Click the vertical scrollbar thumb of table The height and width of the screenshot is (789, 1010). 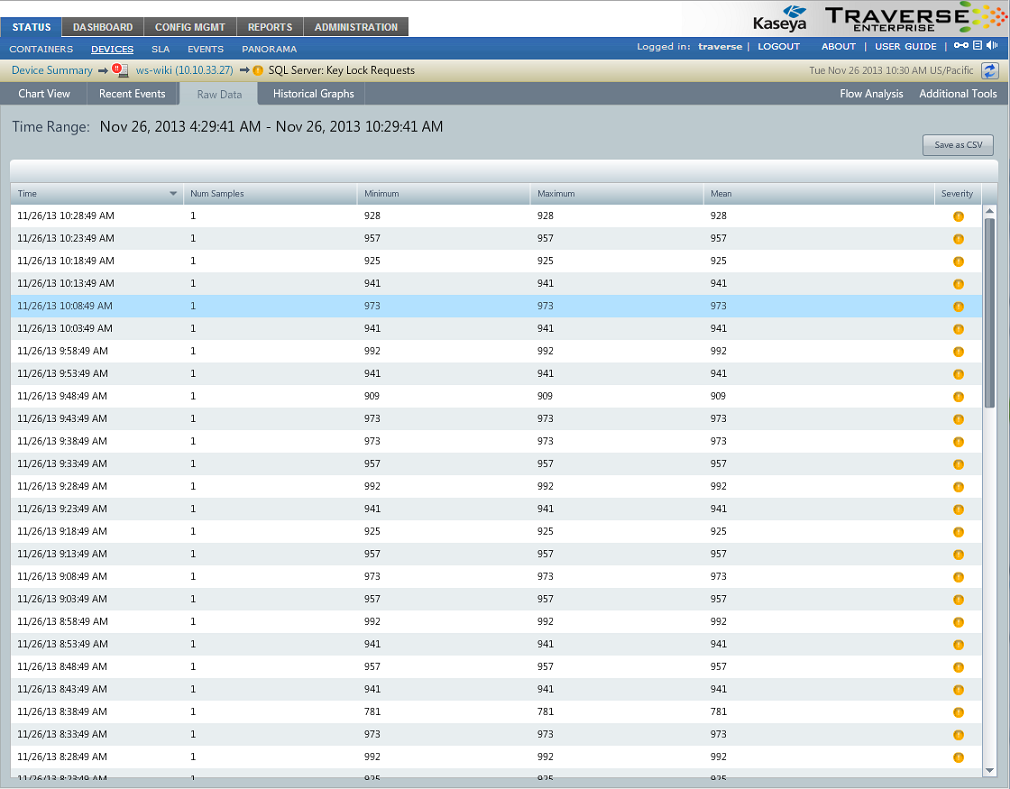coord(989,310)
